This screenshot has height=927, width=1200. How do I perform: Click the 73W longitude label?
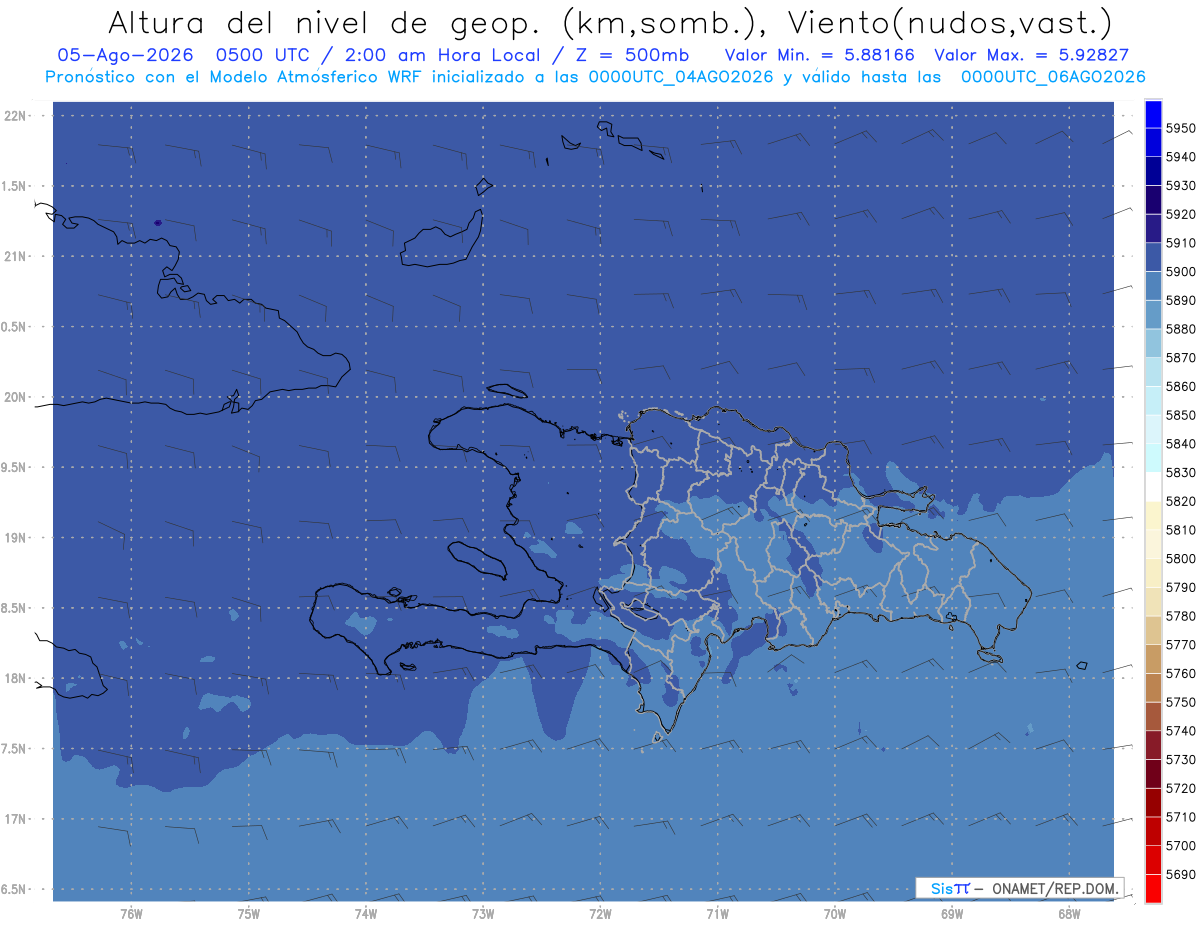pos(483,913)
